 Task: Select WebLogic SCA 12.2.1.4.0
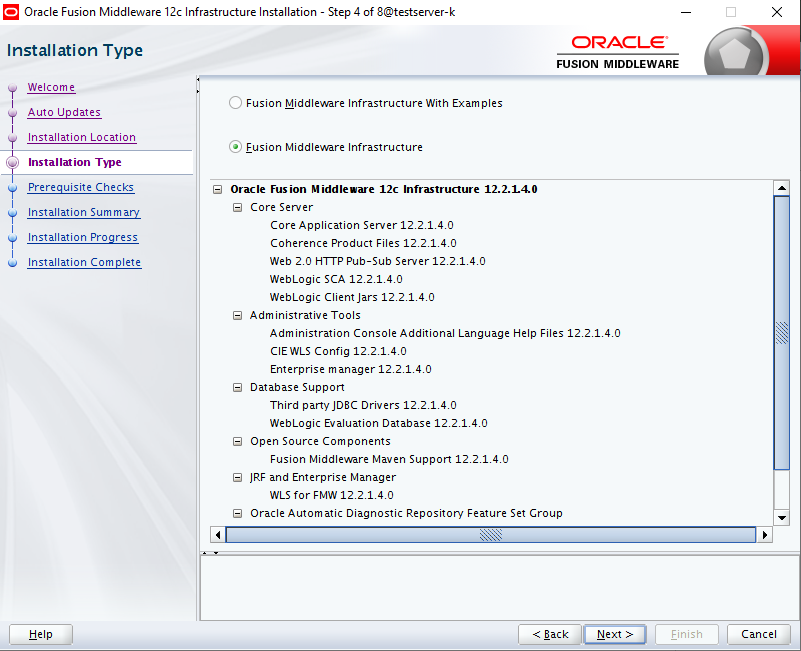pos(336,280)
